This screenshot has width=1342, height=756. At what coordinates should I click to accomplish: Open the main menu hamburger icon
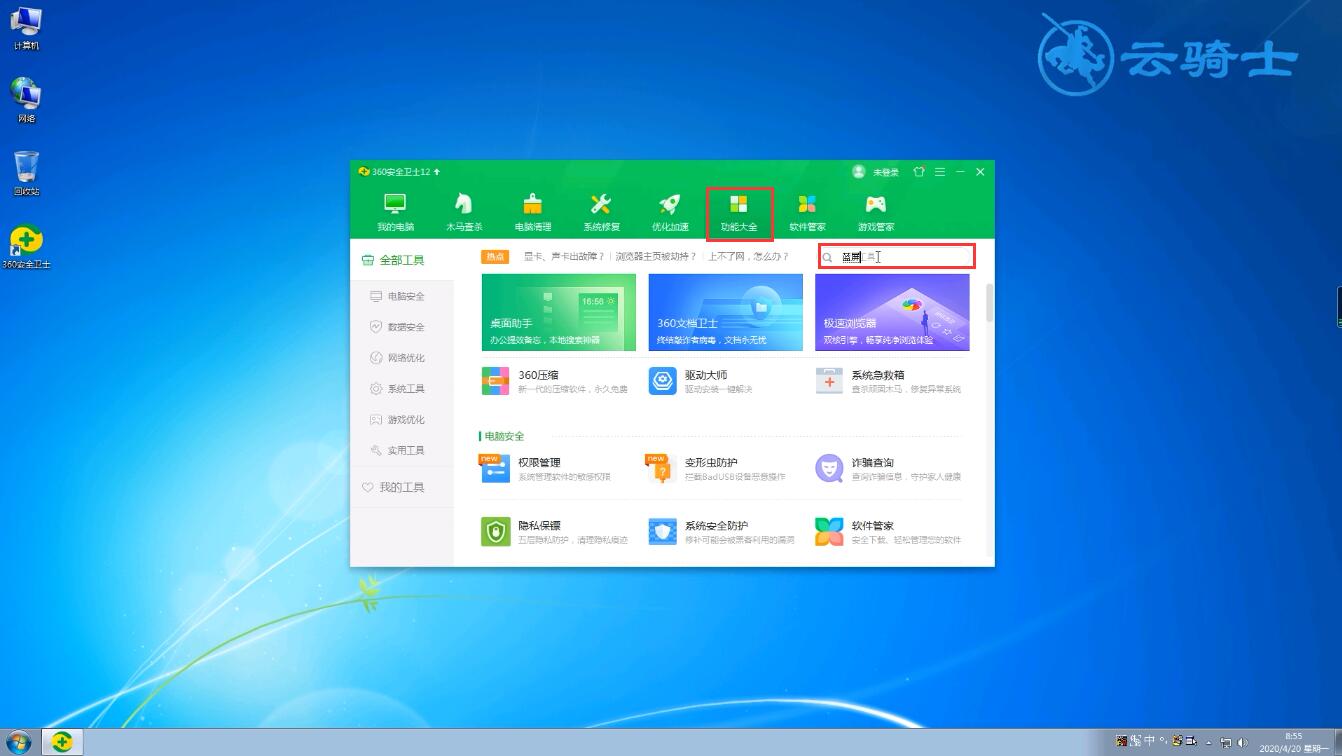[940, 172]
